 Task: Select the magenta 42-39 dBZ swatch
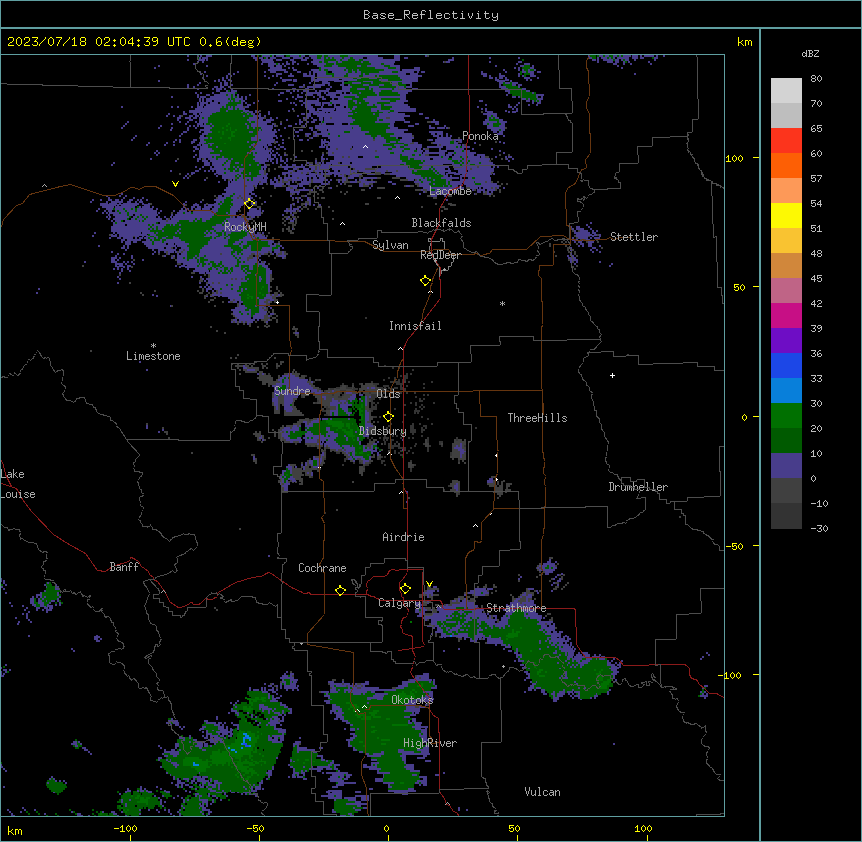tap(786, 315)
